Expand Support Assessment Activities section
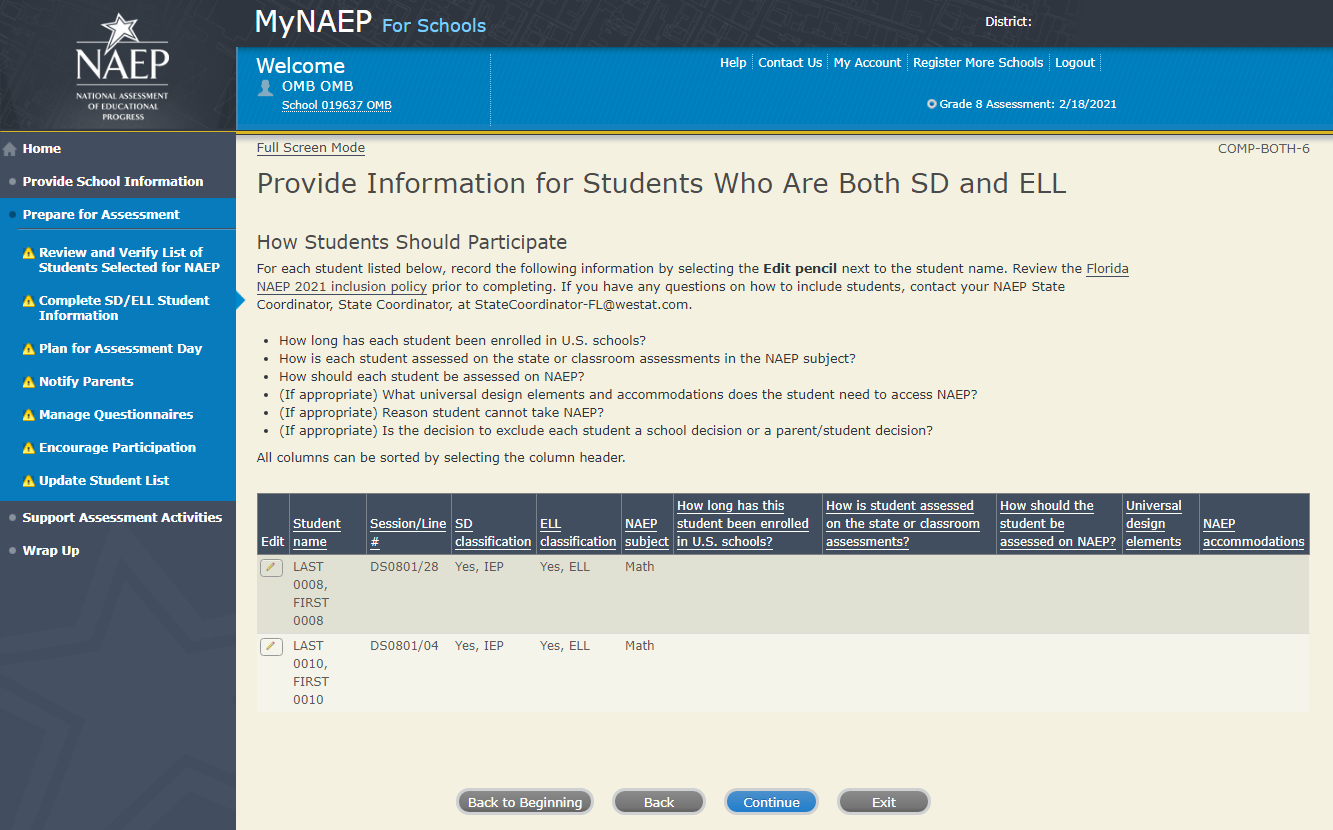The height and width of the screenshot is (830, 1333). tap(122, 518)
